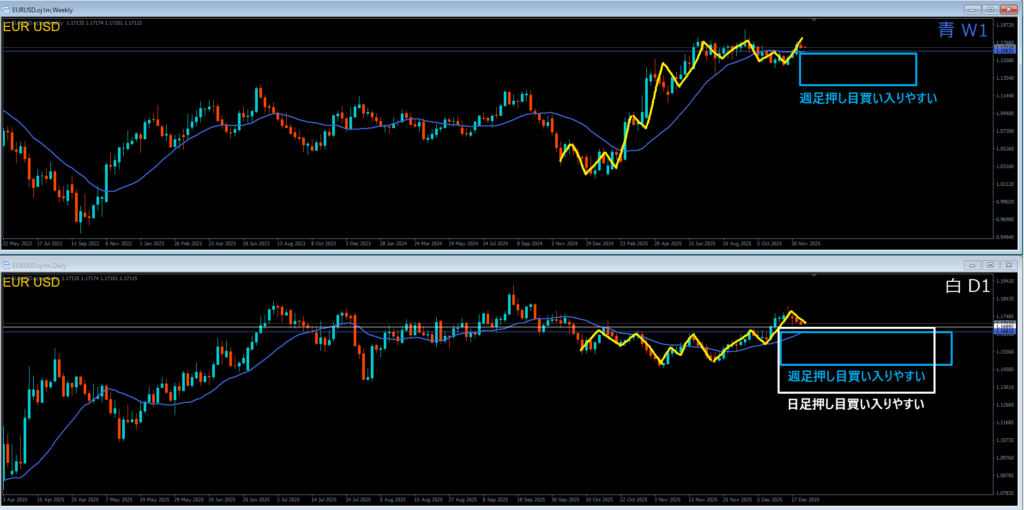Maximize the EURUSD Daily chart window
1024x510 pixels.
tap(990, 266)
